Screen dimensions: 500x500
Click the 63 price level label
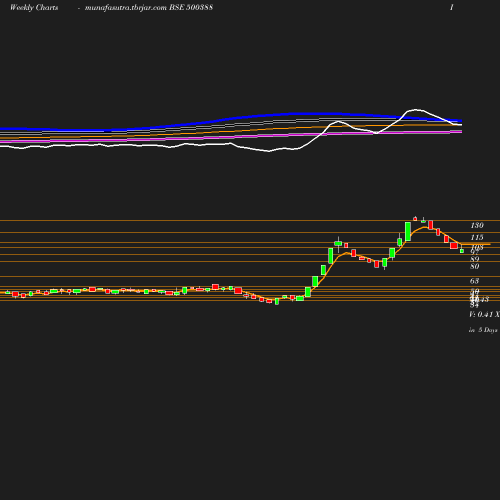pyautogui.click(x=475, y=281)
